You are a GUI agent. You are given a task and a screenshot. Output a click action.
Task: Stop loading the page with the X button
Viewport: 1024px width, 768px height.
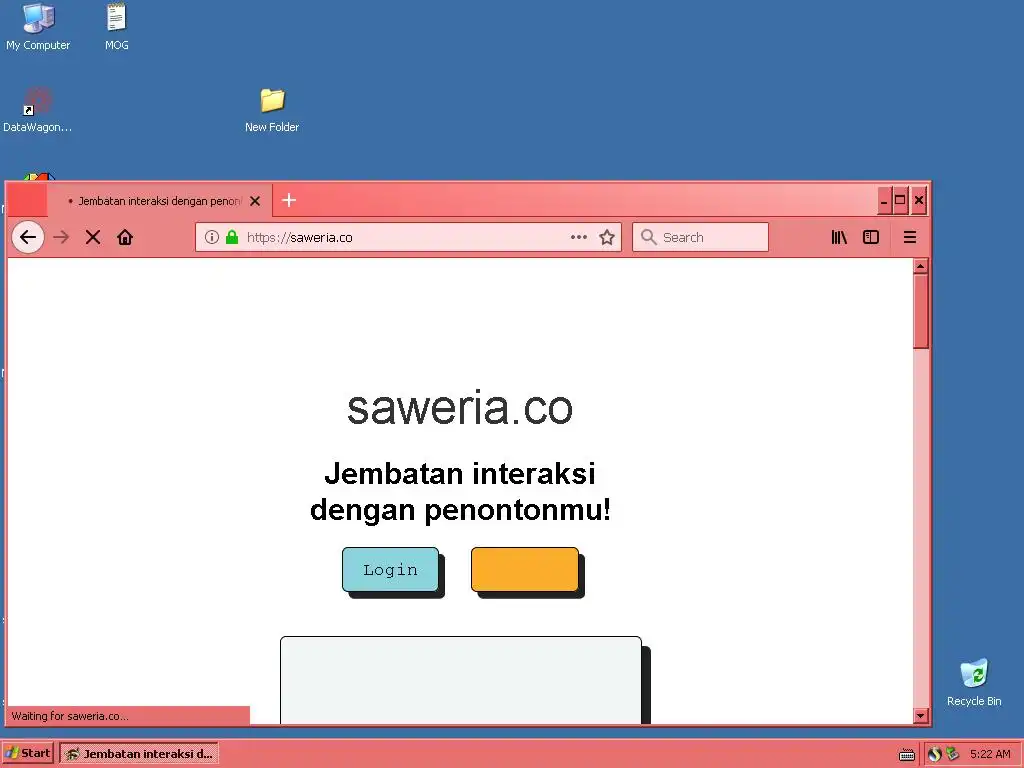tap(93, 237)
